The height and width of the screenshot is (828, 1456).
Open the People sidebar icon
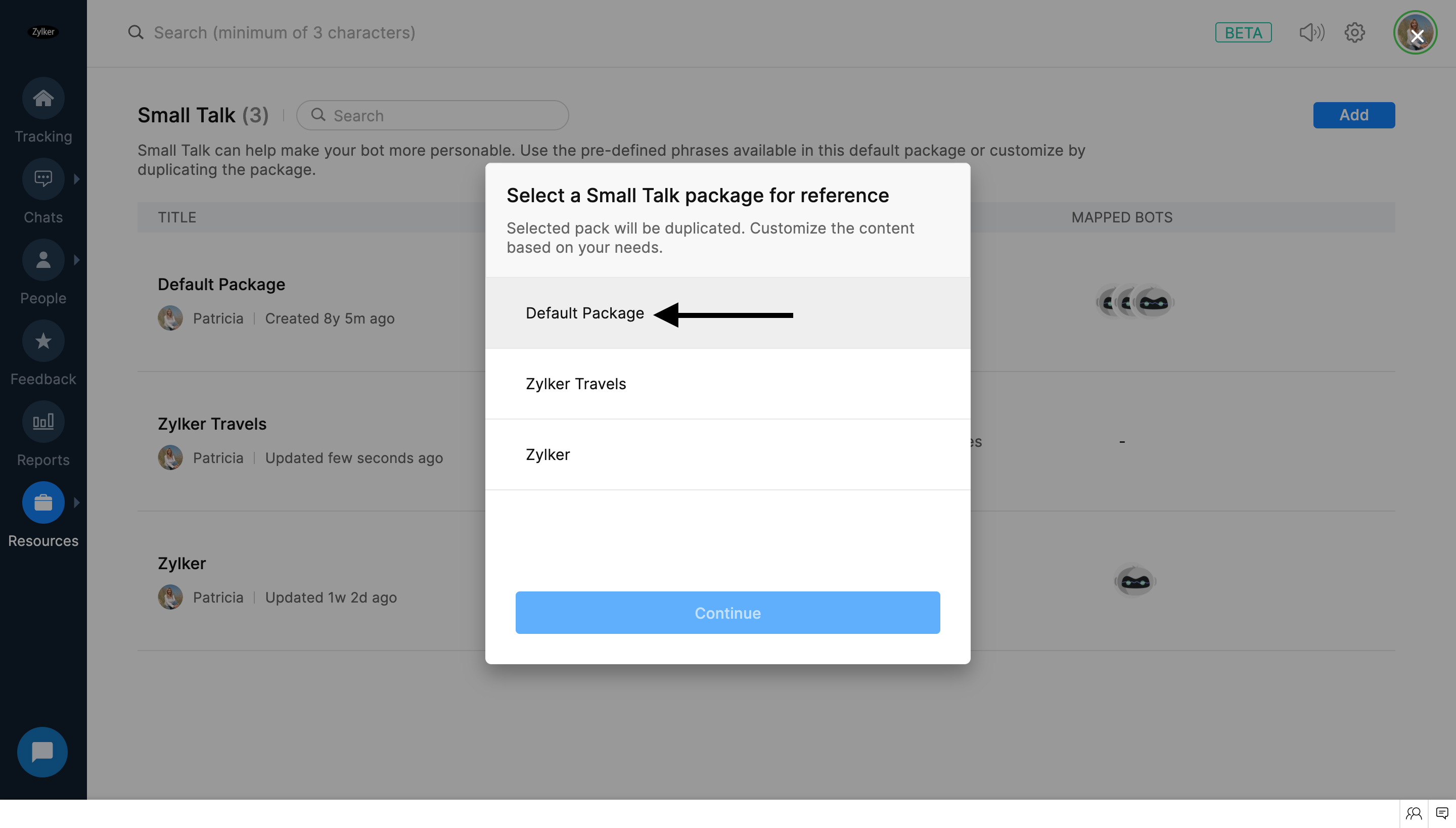click(43, 260)
